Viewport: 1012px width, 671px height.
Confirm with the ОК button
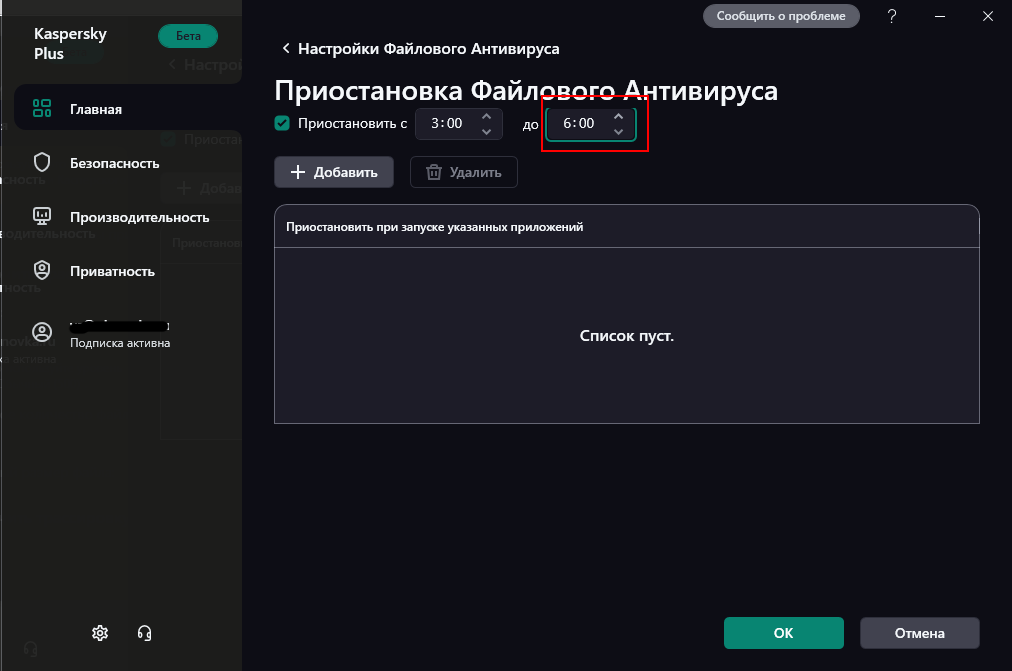pyautogui.click(x=784, y=633)
